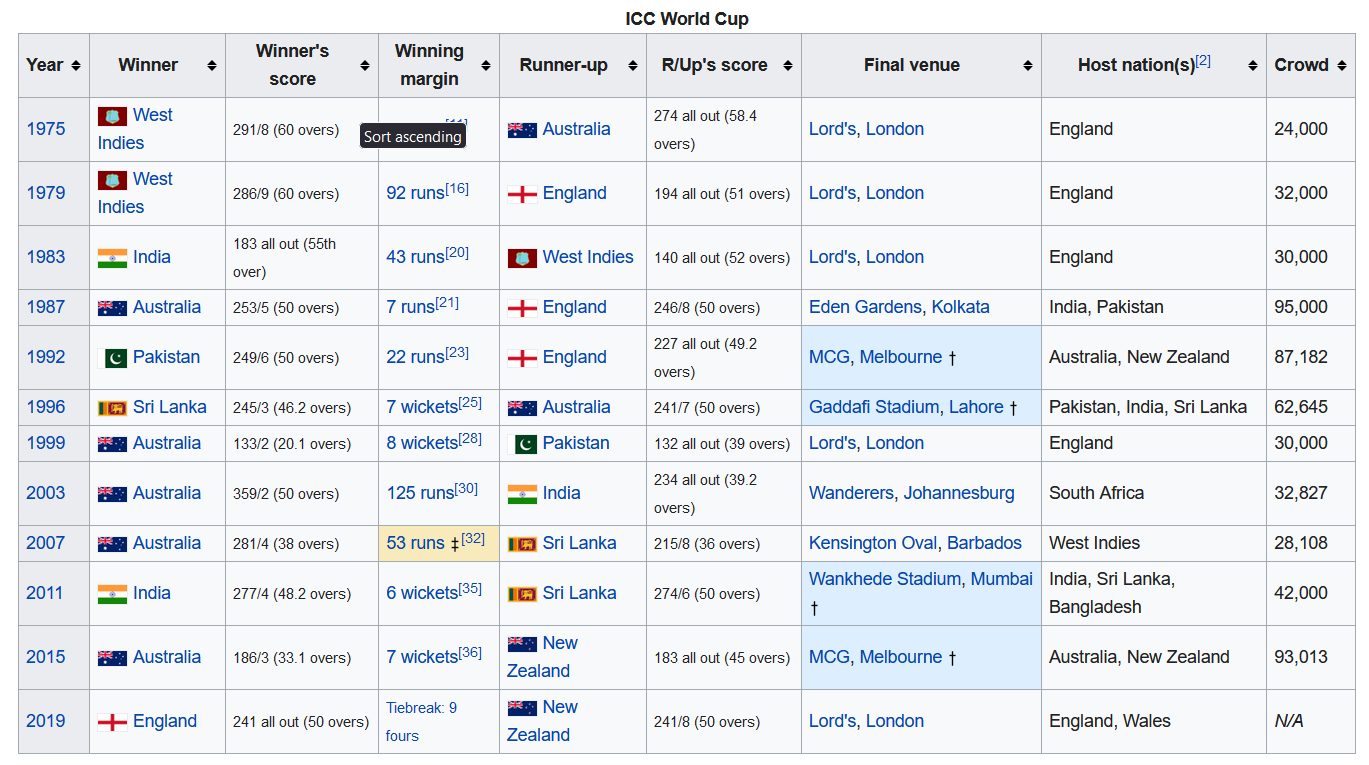Screen dimensions: 1369x765
Task: Open Melbourne link in 2015 row
Action: [901, 657]
